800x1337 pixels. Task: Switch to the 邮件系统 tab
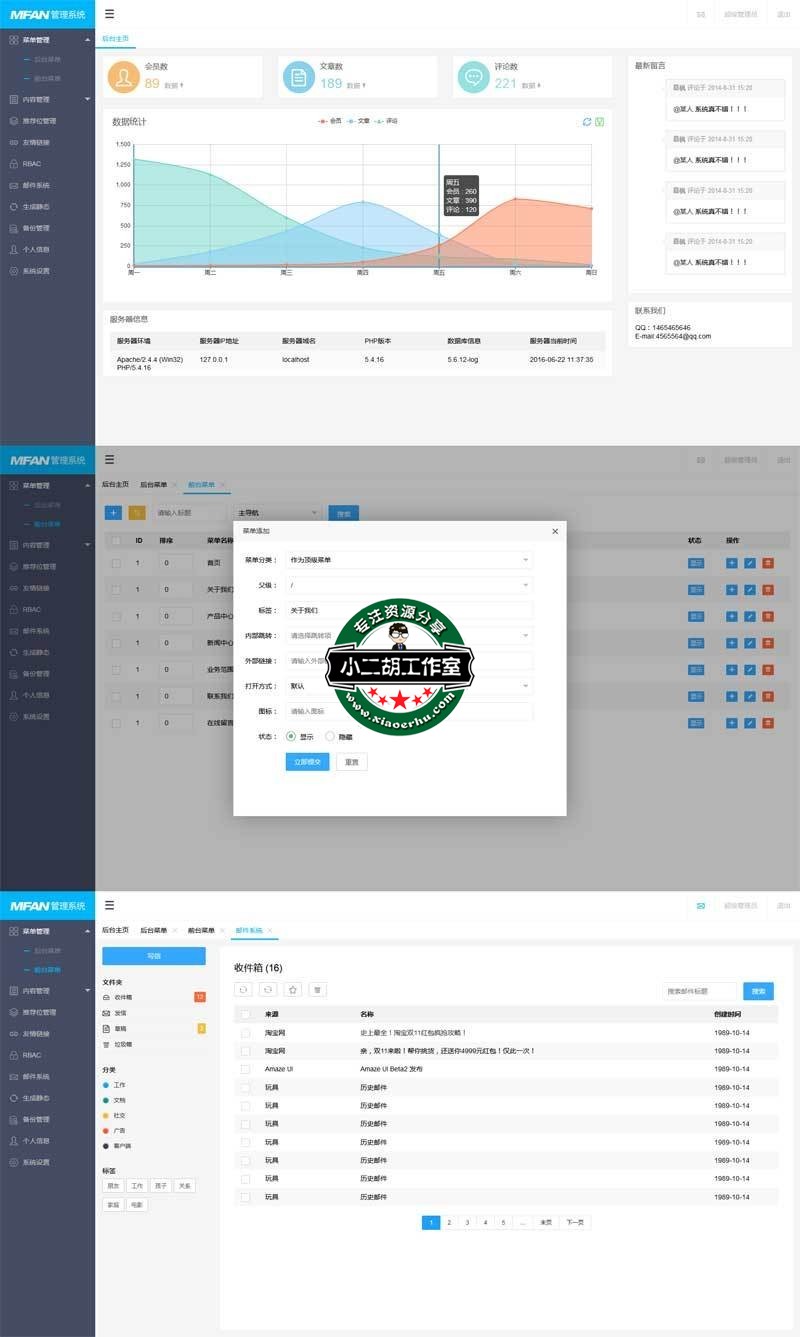[x=248, y=930]
